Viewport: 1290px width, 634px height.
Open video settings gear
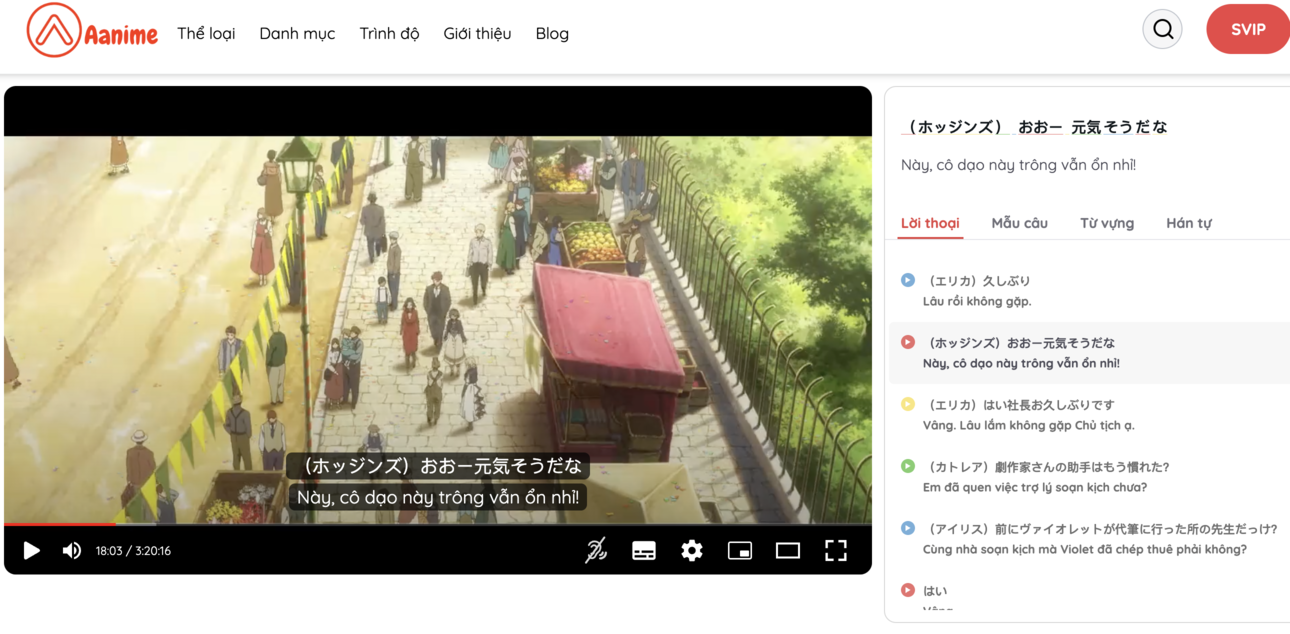[x=692, y=550]
